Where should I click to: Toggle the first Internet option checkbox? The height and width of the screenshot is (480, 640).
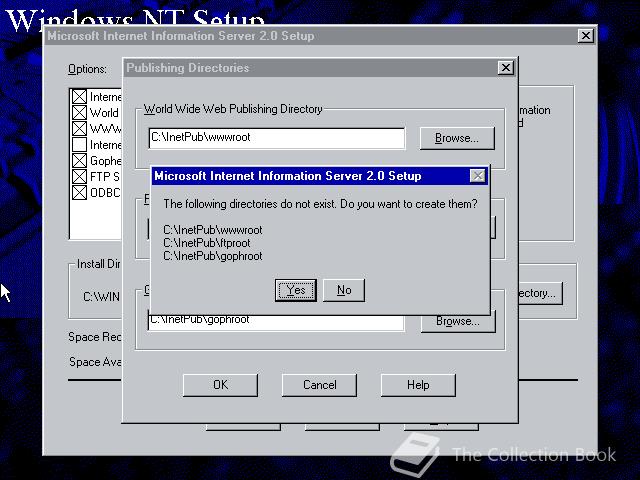[x=79, y=97]
